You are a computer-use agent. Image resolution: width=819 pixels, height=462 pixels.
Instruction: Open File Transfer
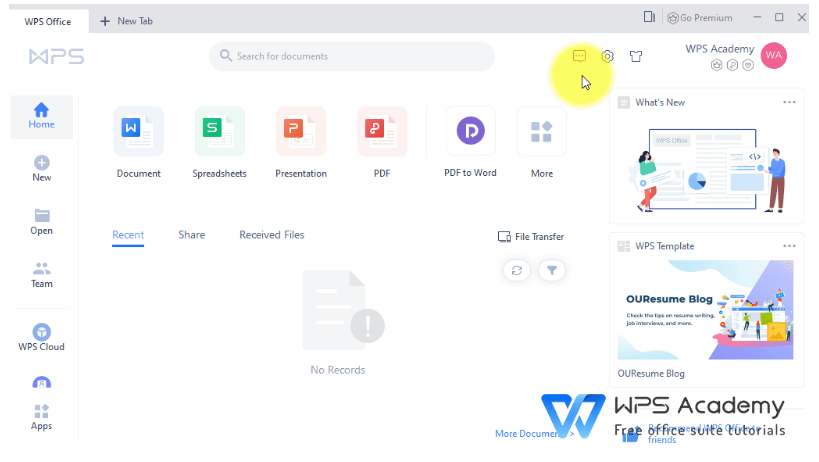[x=531, y=236]
